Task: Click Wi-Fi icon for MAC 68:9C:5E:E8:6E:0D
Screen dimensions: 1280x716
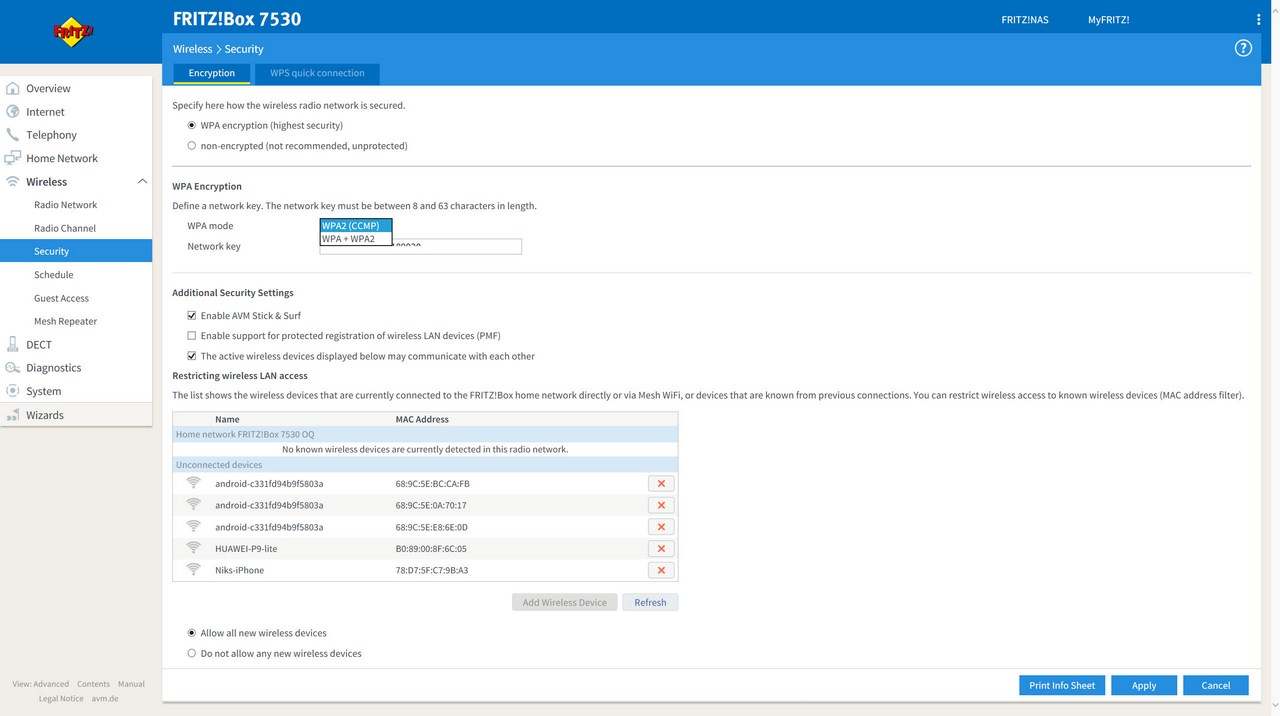Action: click(x=194, y=527)
